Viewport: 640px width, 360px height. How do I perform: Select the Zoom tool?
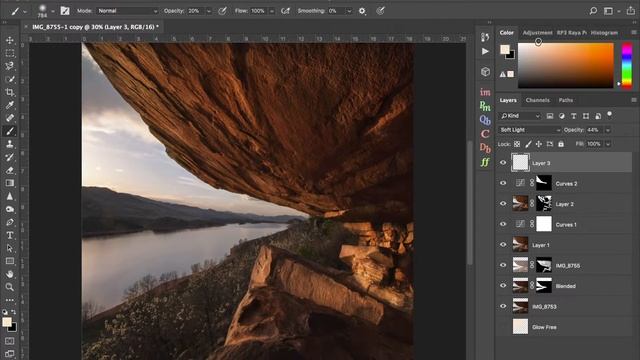click(x=9, y=287)
